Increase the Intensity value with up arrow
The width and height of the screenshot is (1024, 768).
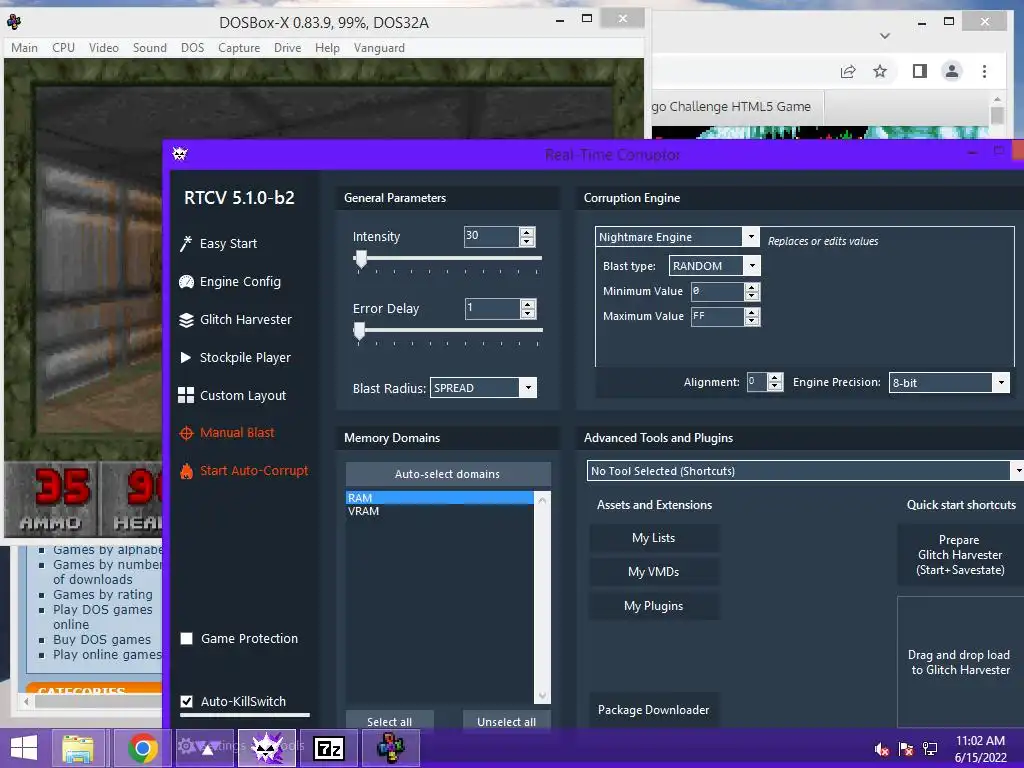[x=527, y=231]
